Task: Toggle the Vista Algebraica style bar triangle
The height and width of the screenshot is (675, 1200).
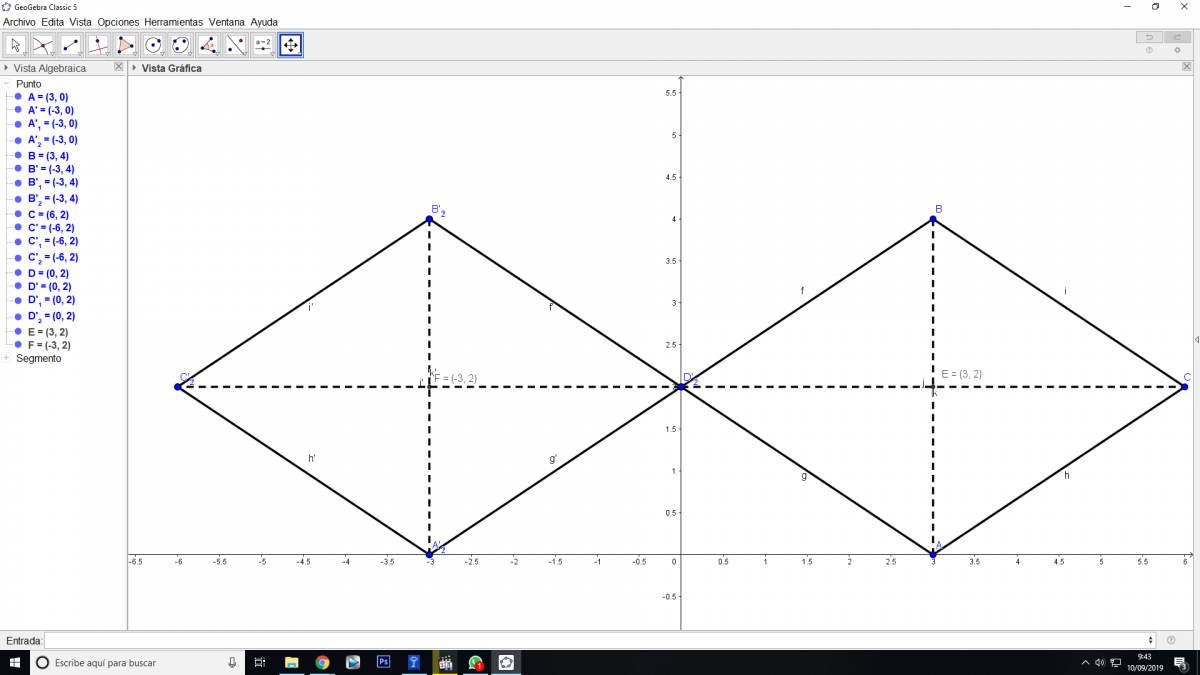Action: click(x=6, y=68)
